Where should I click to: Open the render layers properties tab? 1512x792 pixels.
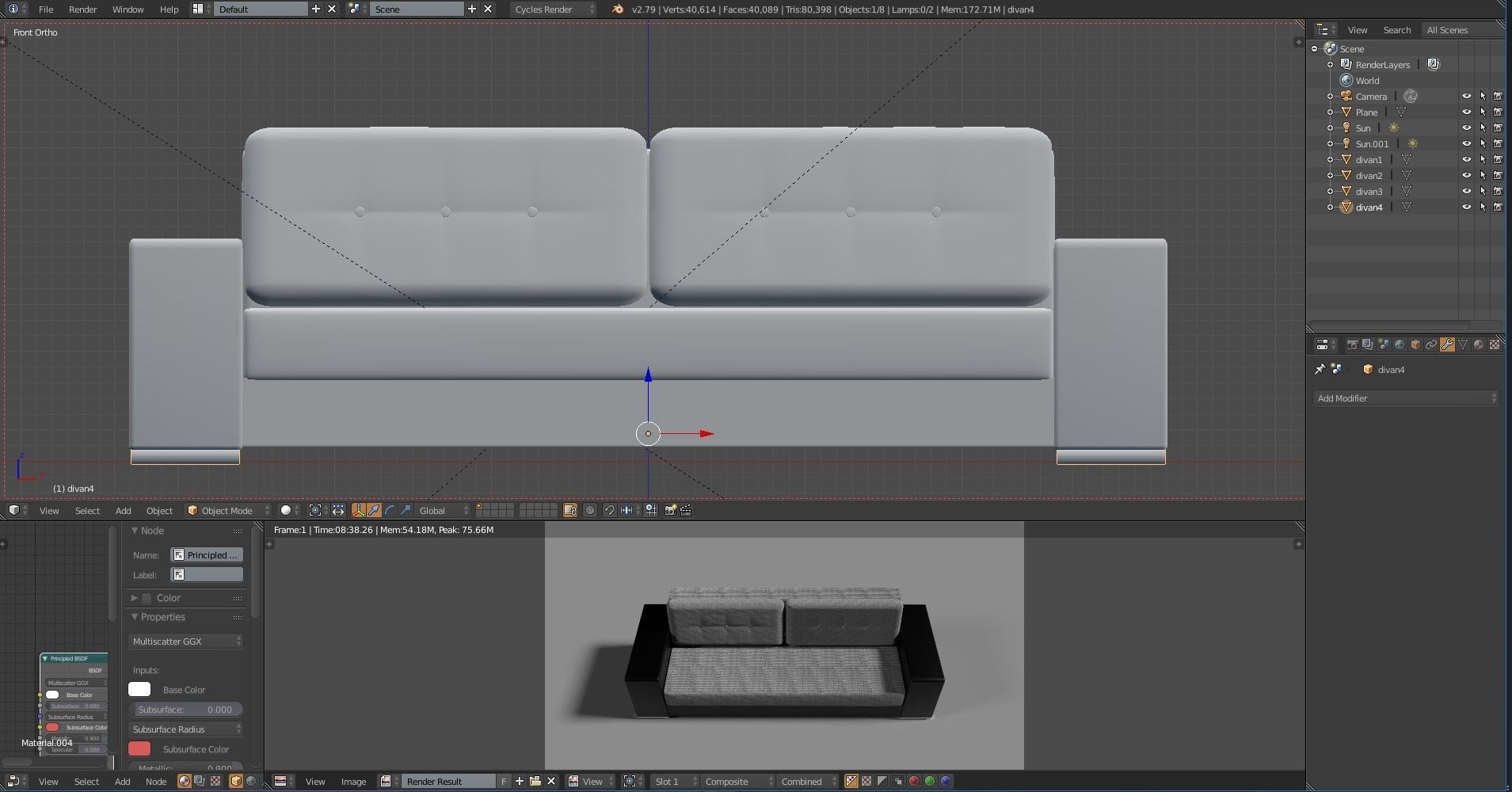point(1368,345)
